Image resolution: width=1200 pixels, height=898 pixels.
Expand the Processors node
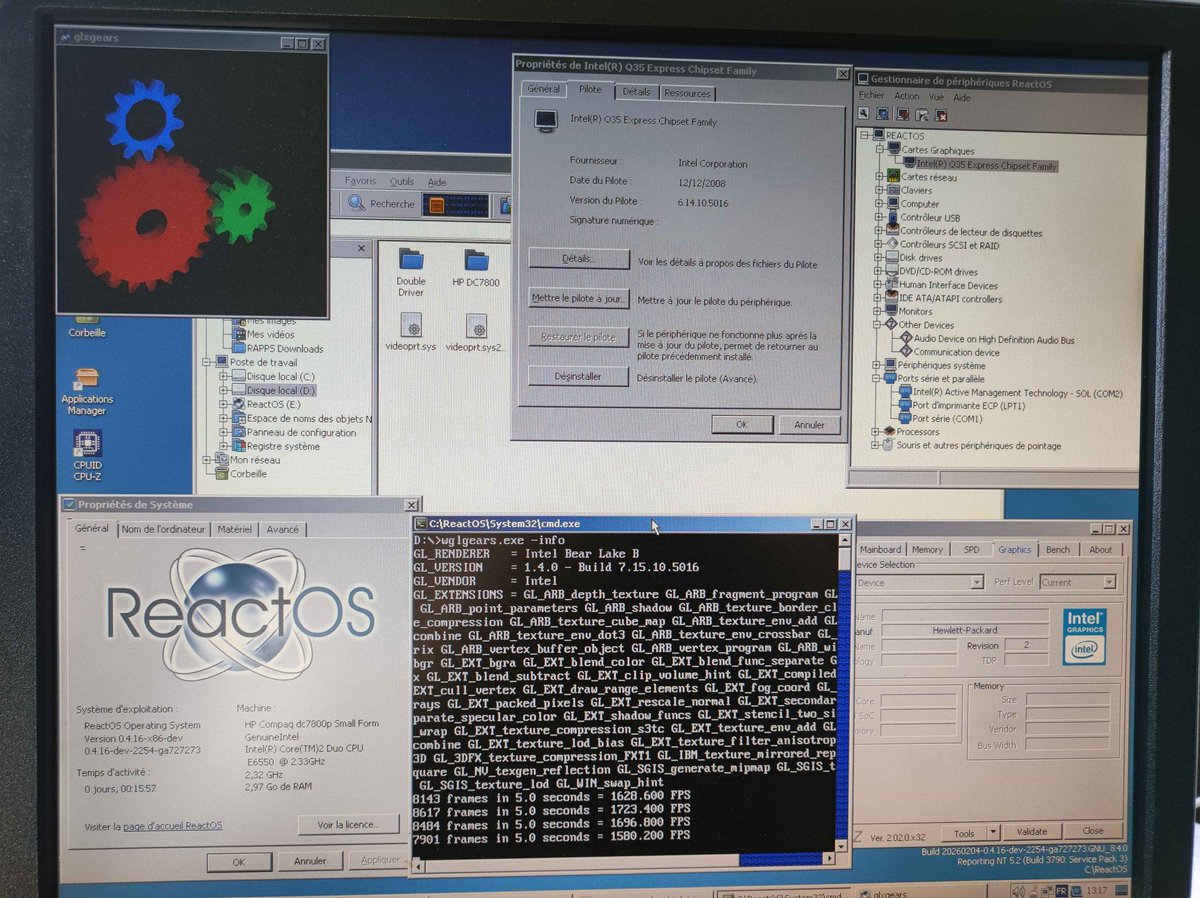click(x=877, y=432)
